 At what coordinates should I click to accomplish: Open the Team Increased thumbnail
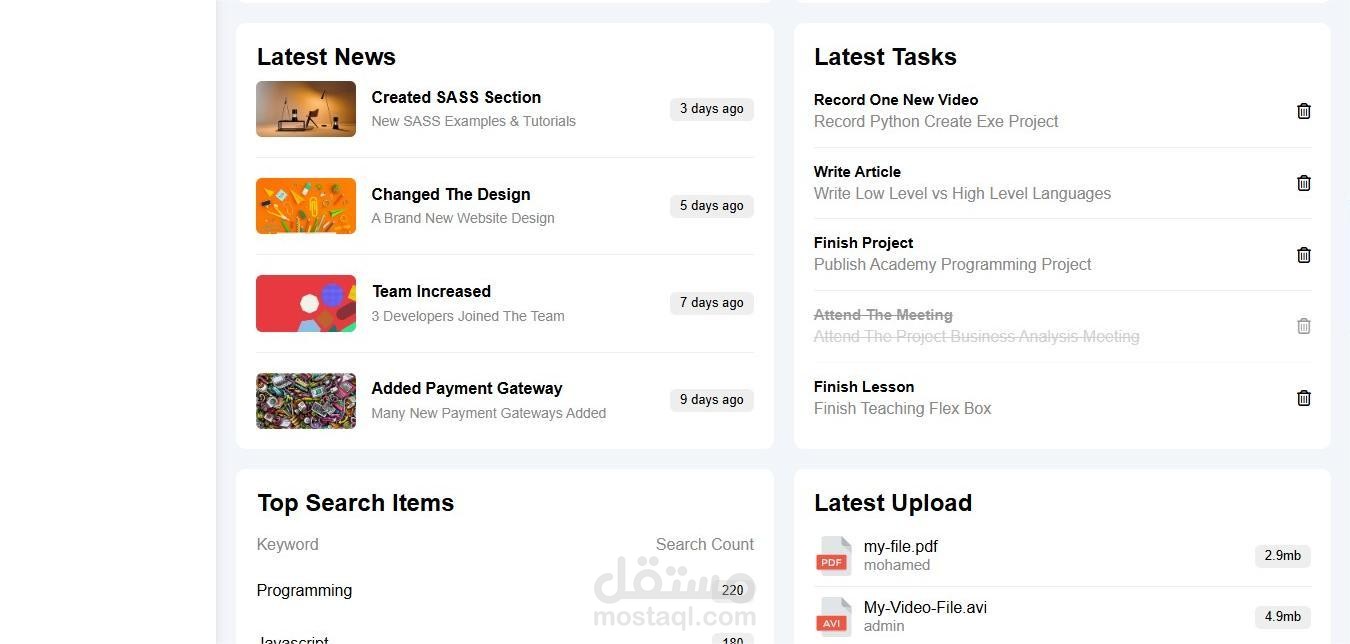(x=306, y=303)
